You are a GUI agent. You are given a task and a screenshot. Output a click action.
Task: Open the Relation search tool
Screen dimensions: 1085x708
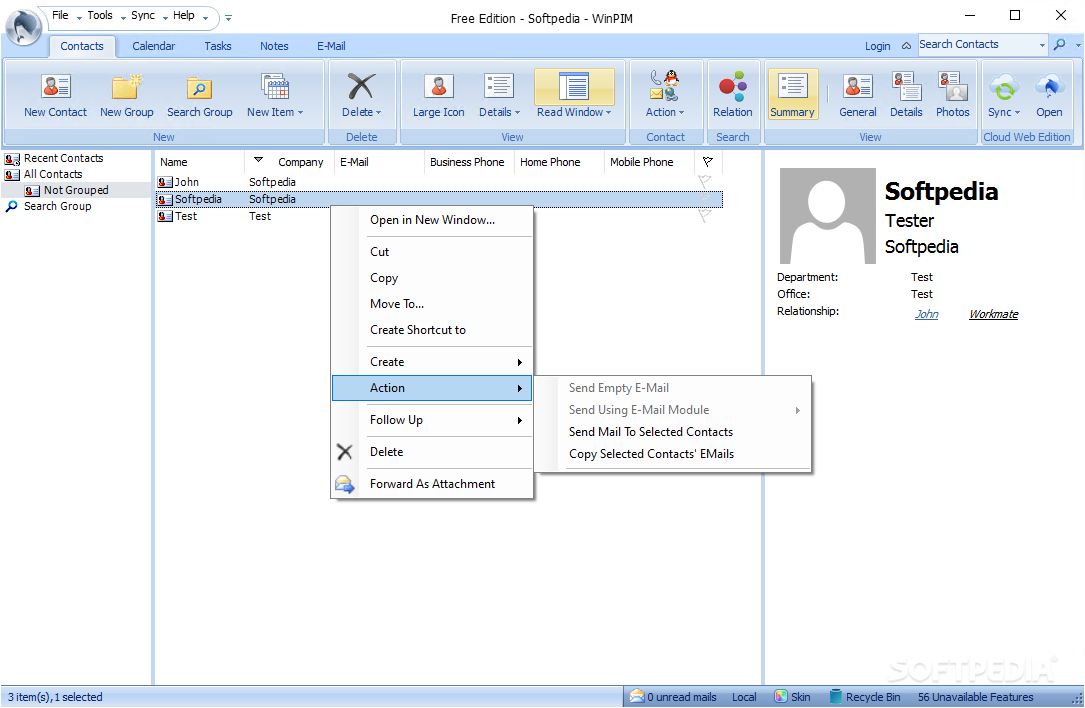tap(732, 96)
